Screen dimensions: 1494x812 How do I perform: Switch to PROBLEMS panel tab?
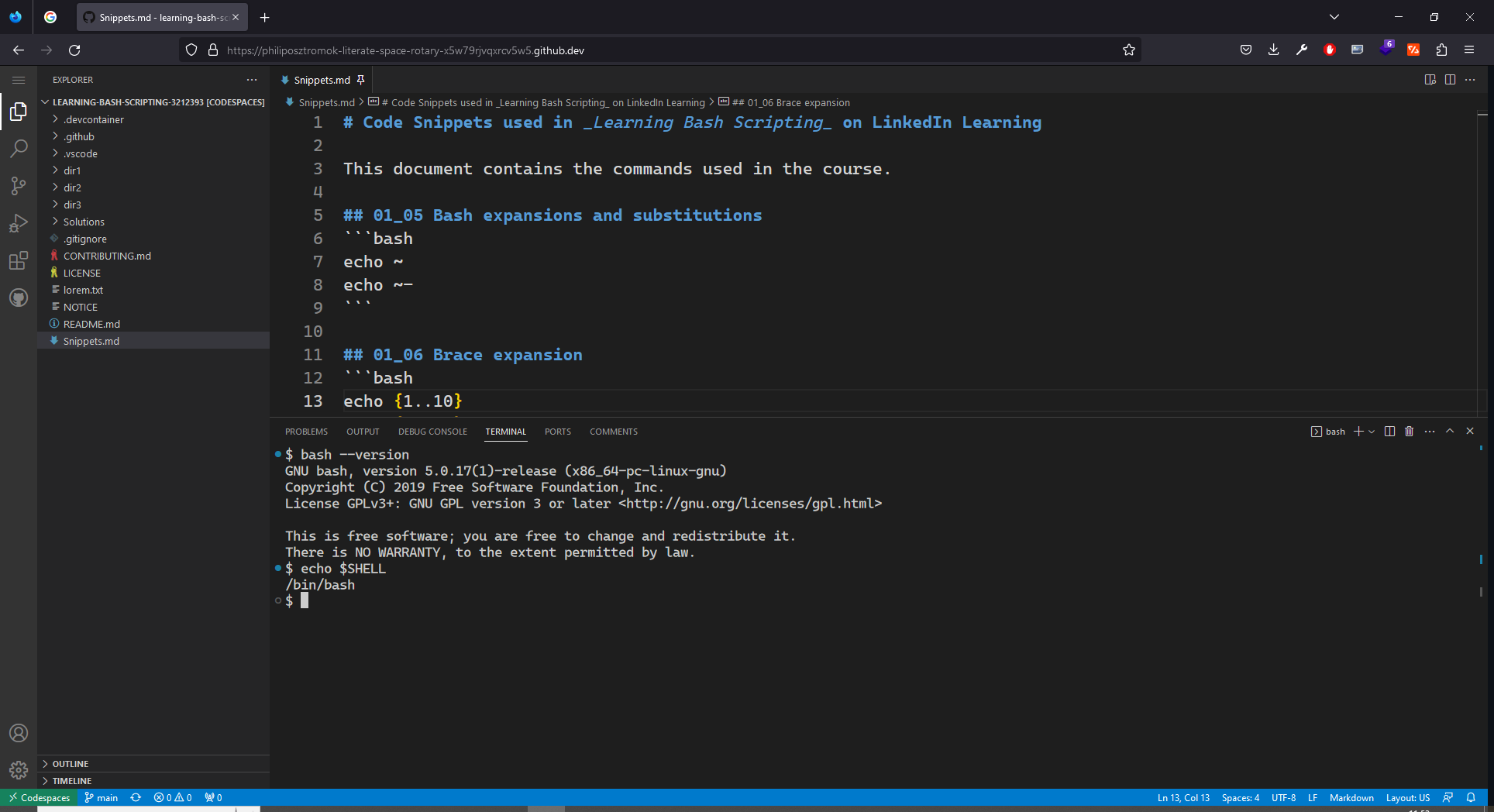(306, 432)
